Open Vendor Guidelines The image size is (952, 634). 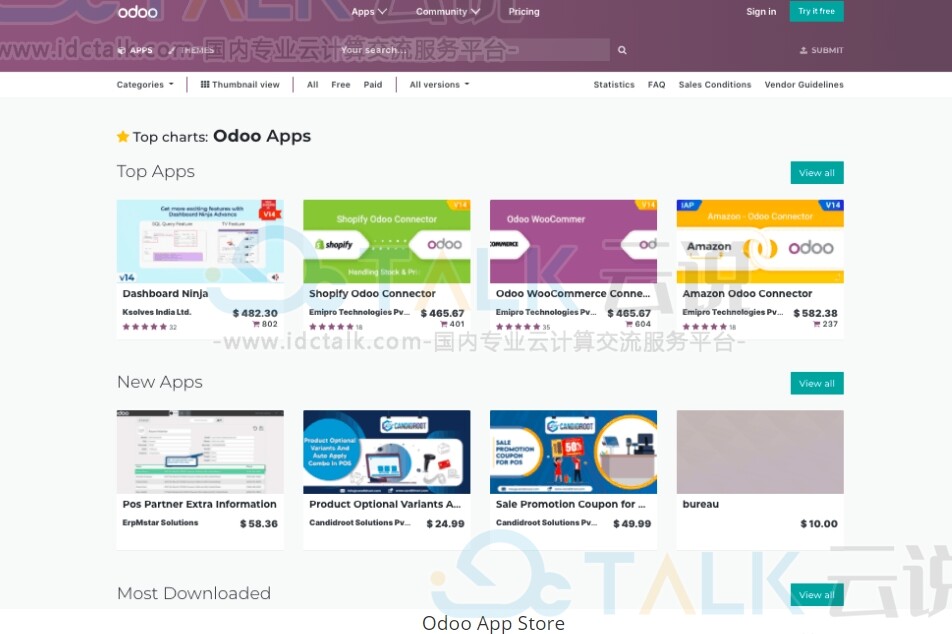[x=804, y=84]
